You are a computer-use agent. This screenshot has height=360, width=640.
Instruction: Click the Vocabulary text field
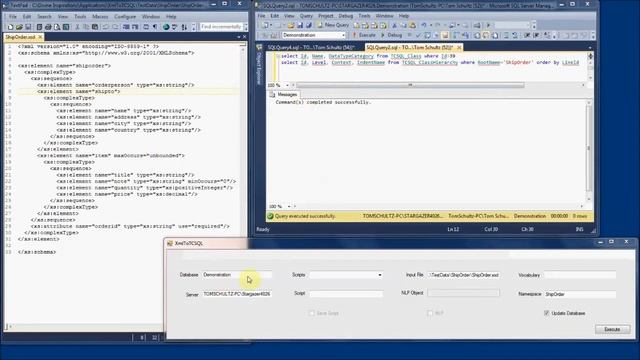580,275
